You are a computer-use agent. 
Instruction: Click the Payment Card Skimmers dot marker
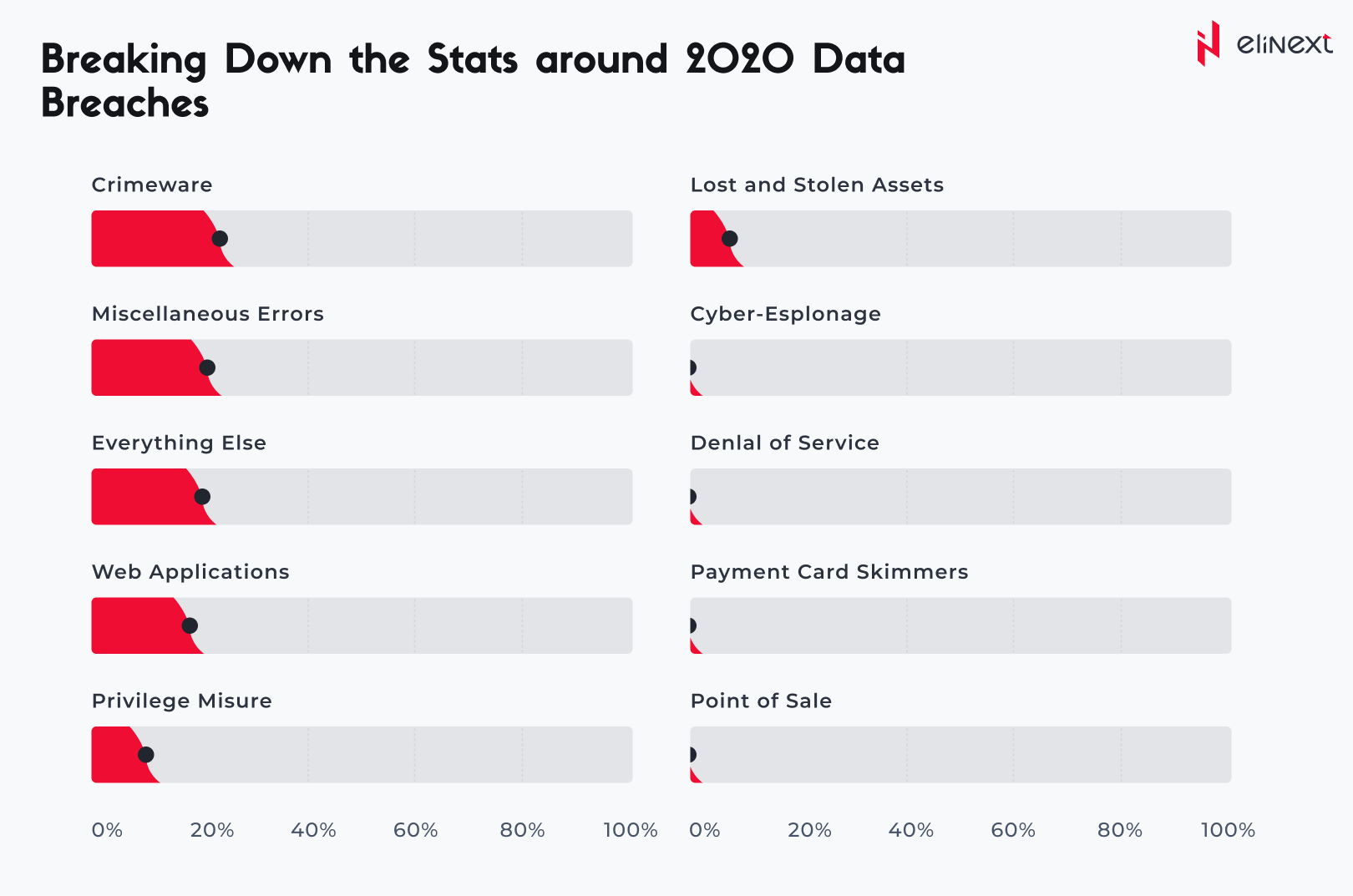coord(692,625)
